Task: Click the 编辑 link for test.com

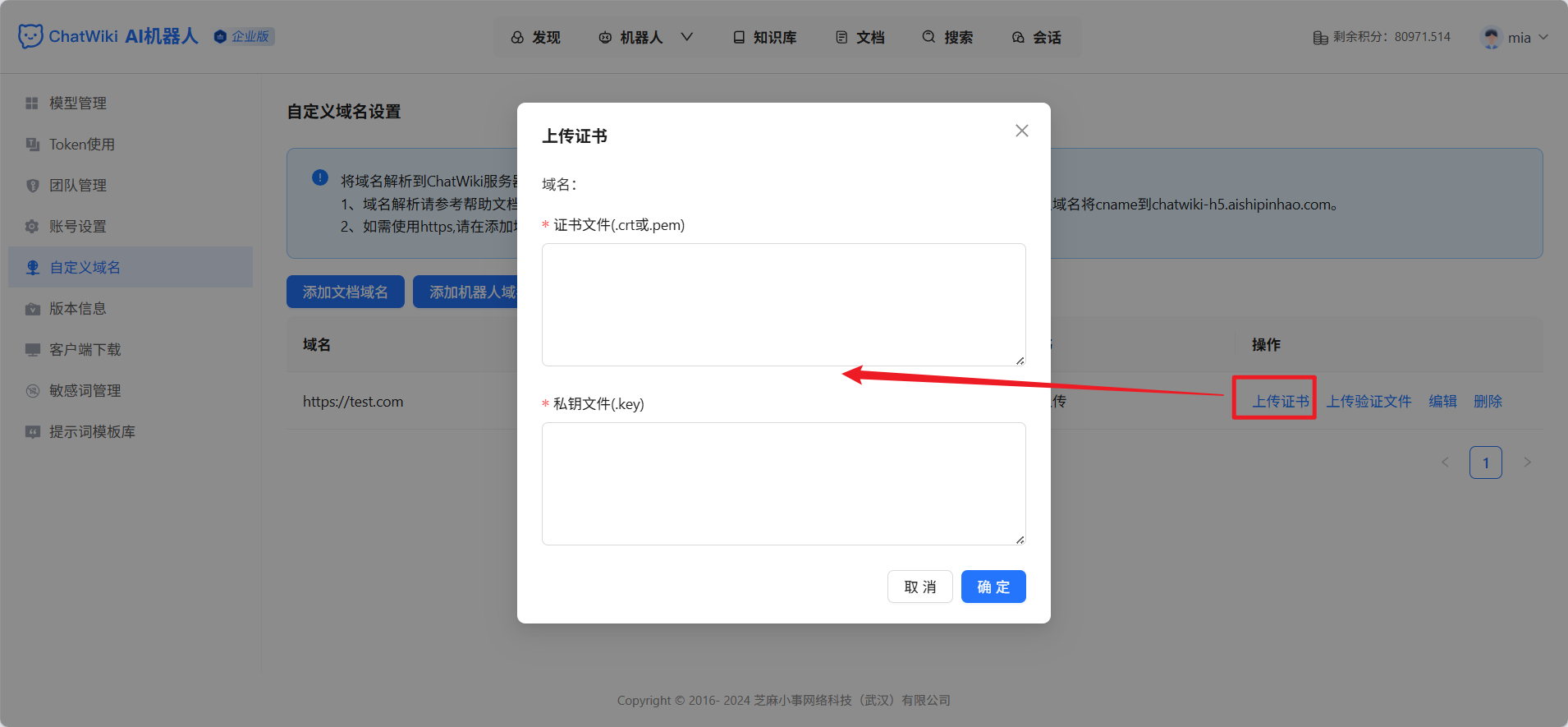Action: click(1442, 401)
